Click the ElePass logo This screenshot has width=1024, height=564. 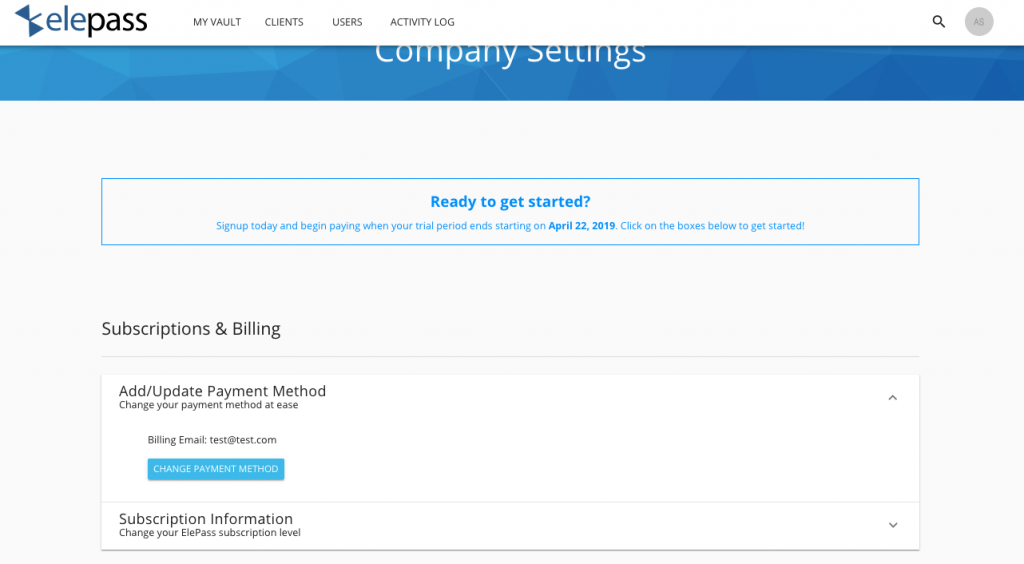tap(81, 21)
